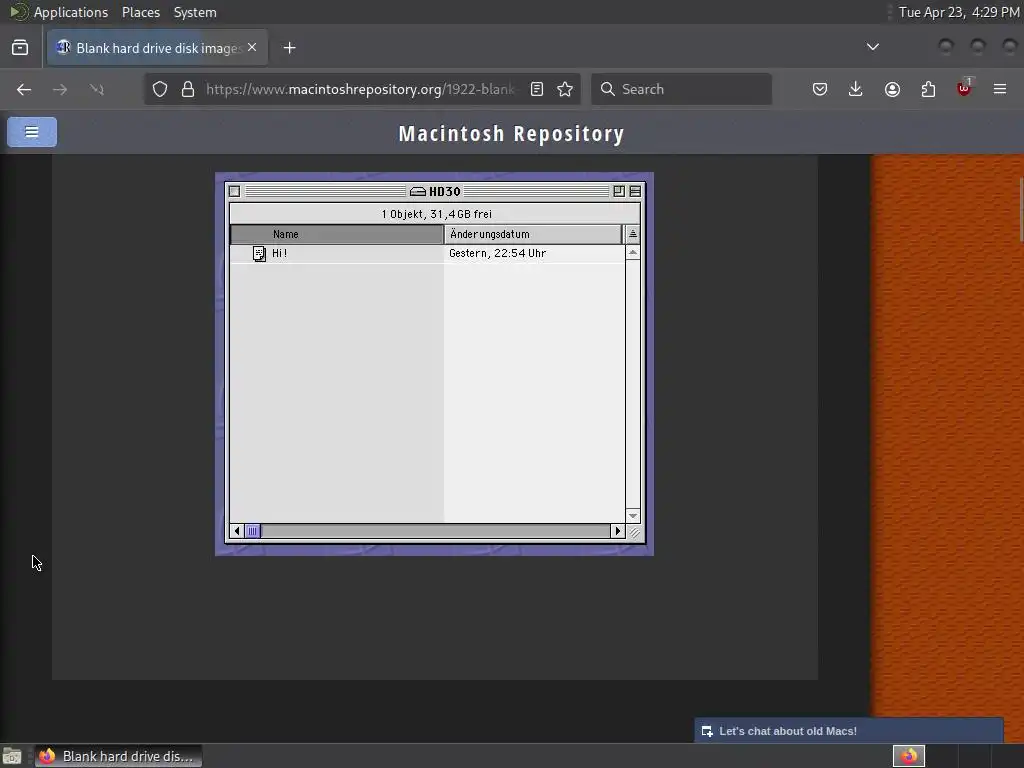Image resolution: width=1024 pixels, height=768 pixels.
Task: Close the Blank hard drive disk images tab
Action: (252, 48)
